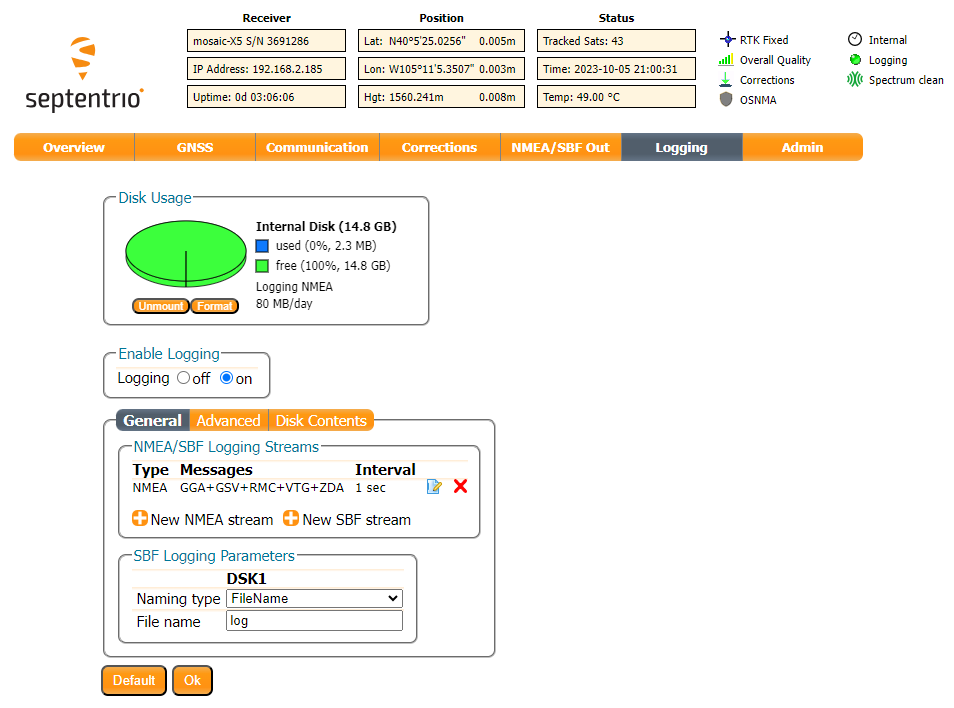Open the Admin menu
954x708 pixels.
coord(803,147)
